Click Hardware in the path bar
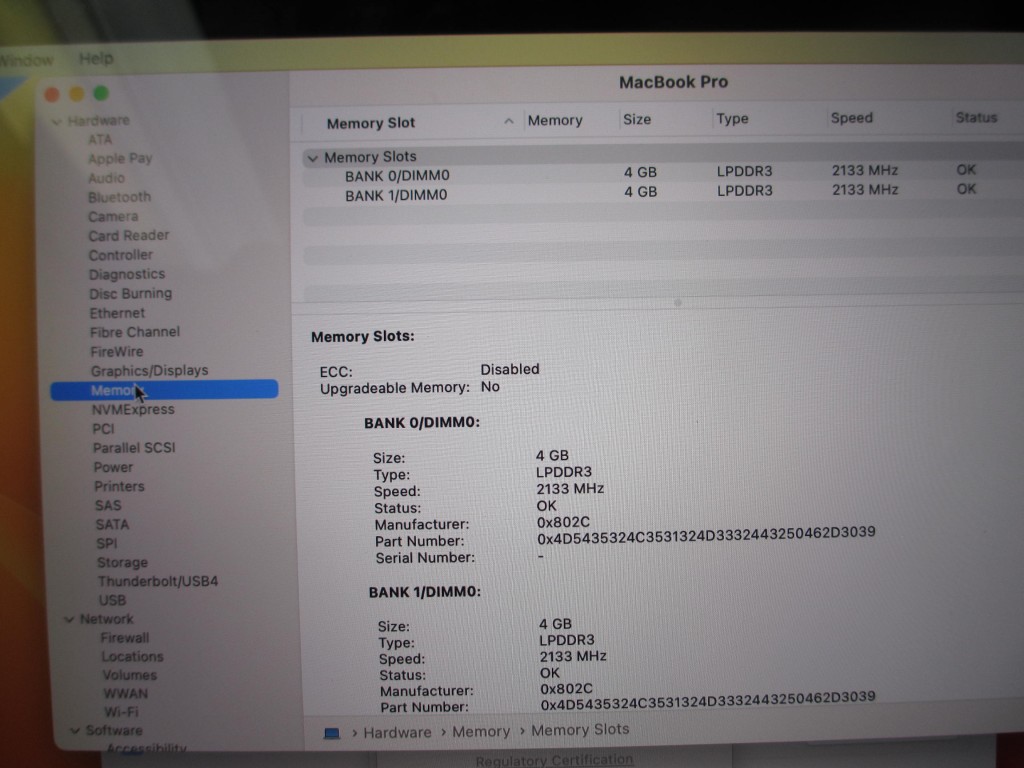1024x768 pixels. pos(397,733)
